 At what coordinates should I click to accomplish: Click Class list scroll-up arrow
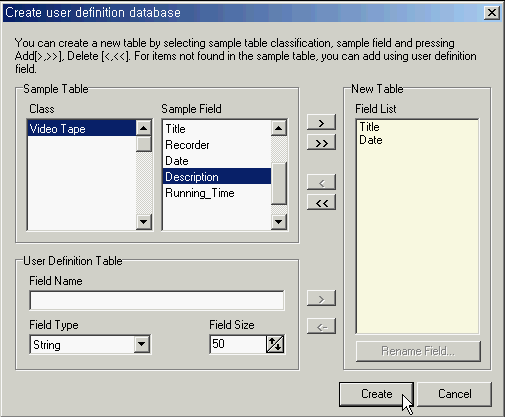(144, 128)
